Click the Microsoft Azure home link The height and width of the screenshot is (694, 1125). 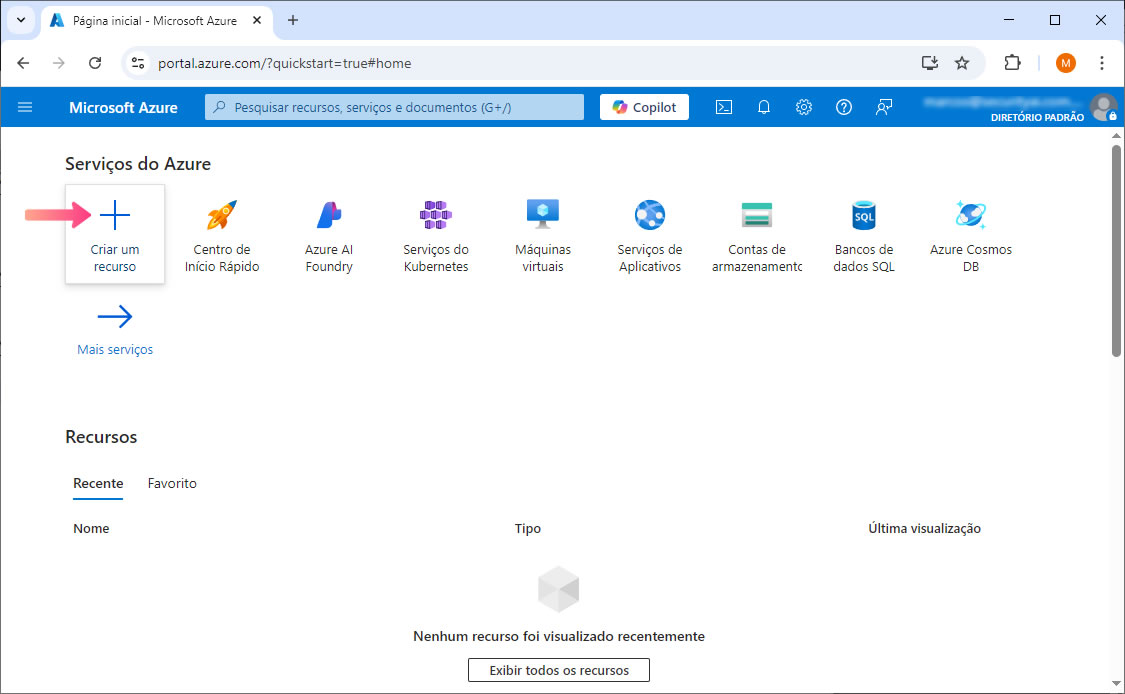pos(123,108)
